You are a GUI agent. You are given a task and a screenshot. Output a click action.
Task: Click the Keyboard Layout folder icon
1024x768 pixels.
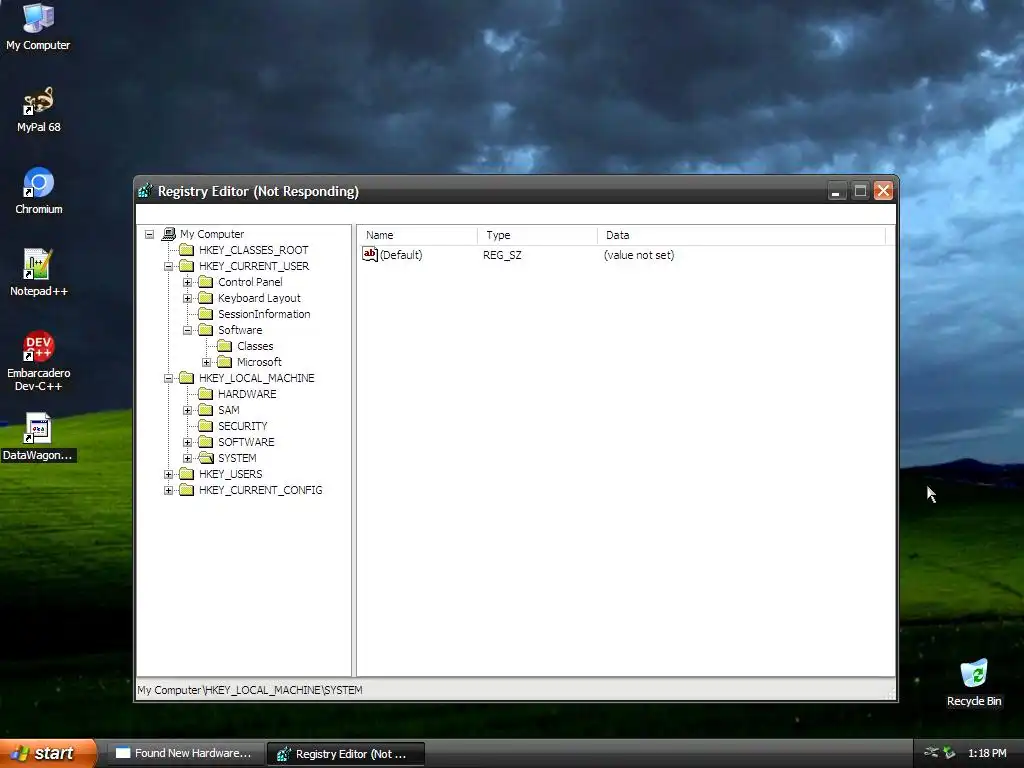[x=206, y=298]
